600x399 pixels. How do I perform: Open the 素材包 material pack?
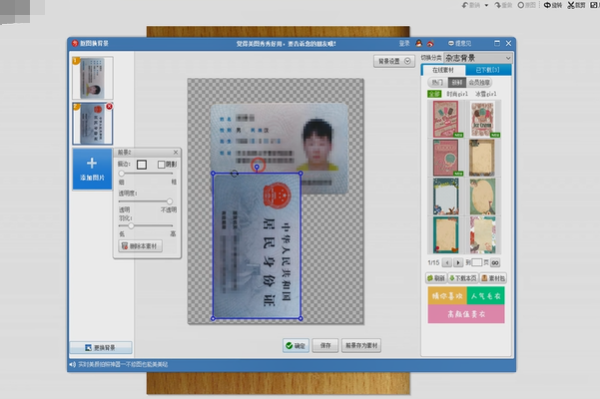493,278
